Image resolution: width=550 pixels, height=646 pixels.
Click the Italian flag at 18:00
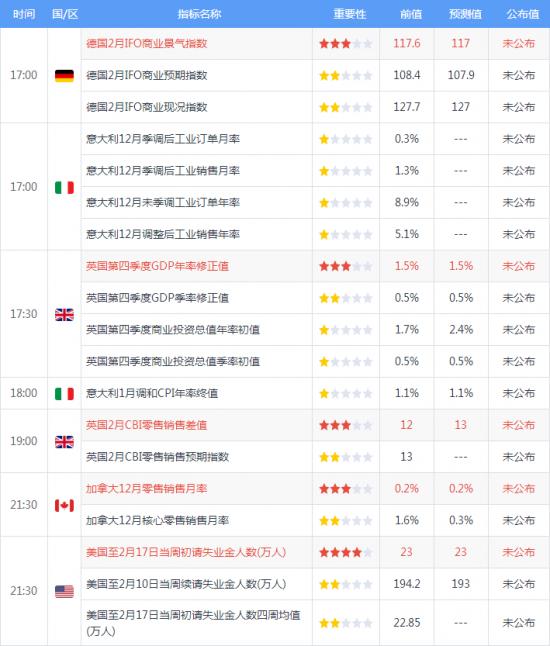64,394
